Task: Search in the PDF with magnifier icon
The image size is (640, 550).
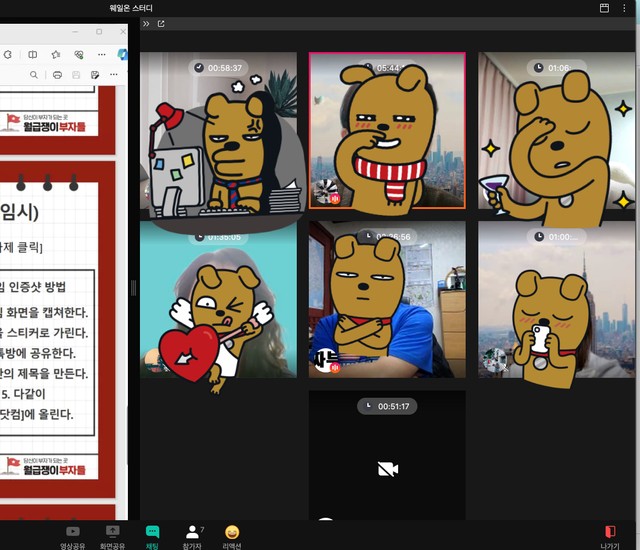Action: pos(34,75)
